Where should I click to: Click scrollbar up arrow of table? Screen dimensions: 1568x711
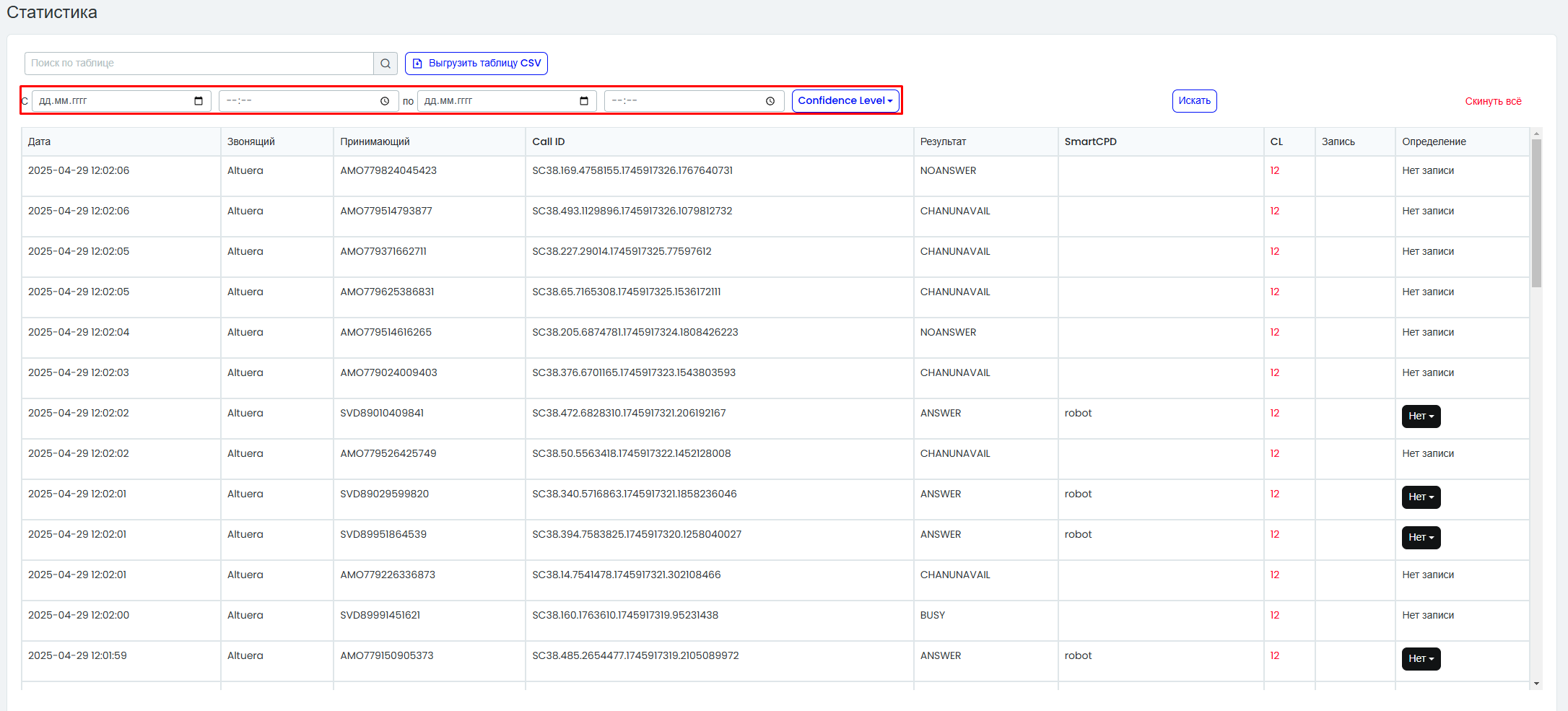[1536, 134]
